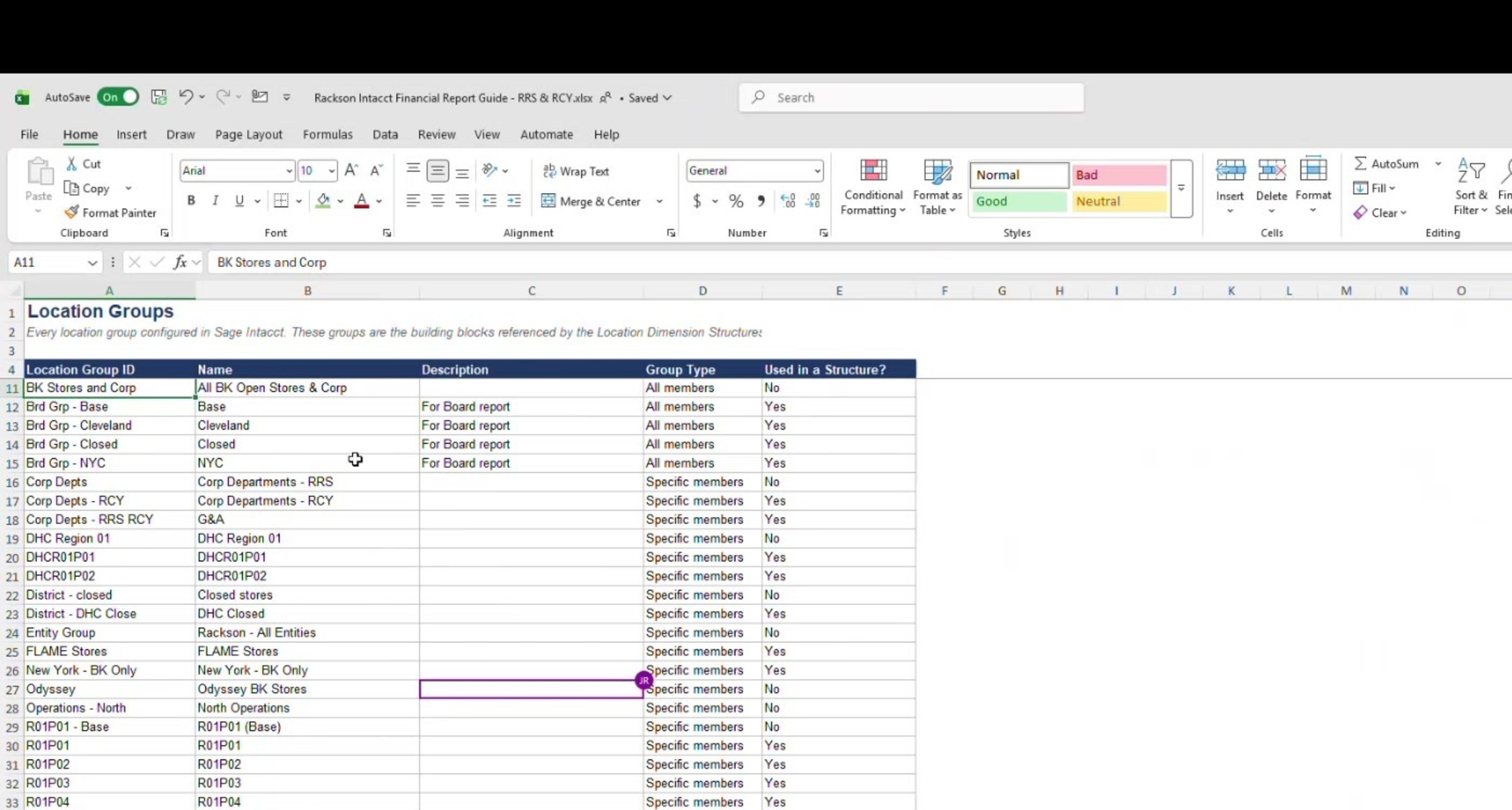The width and height of the screenshot is (1512, 810).
Task: Apply percent style
Action: pos(736,201)
